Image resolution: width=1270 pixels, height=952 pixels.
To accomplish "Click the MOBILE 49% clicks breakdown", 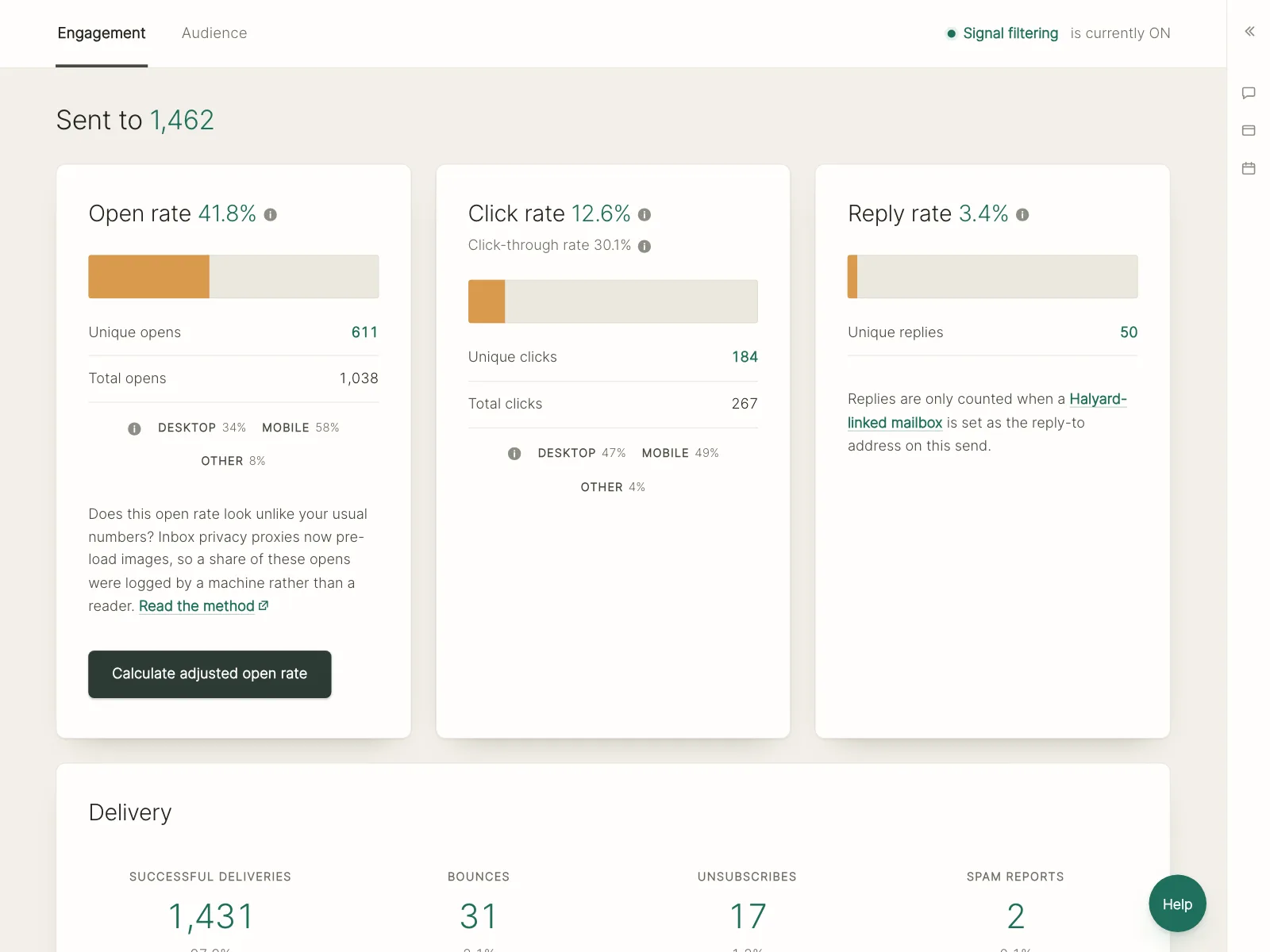I will pos(680,453).
